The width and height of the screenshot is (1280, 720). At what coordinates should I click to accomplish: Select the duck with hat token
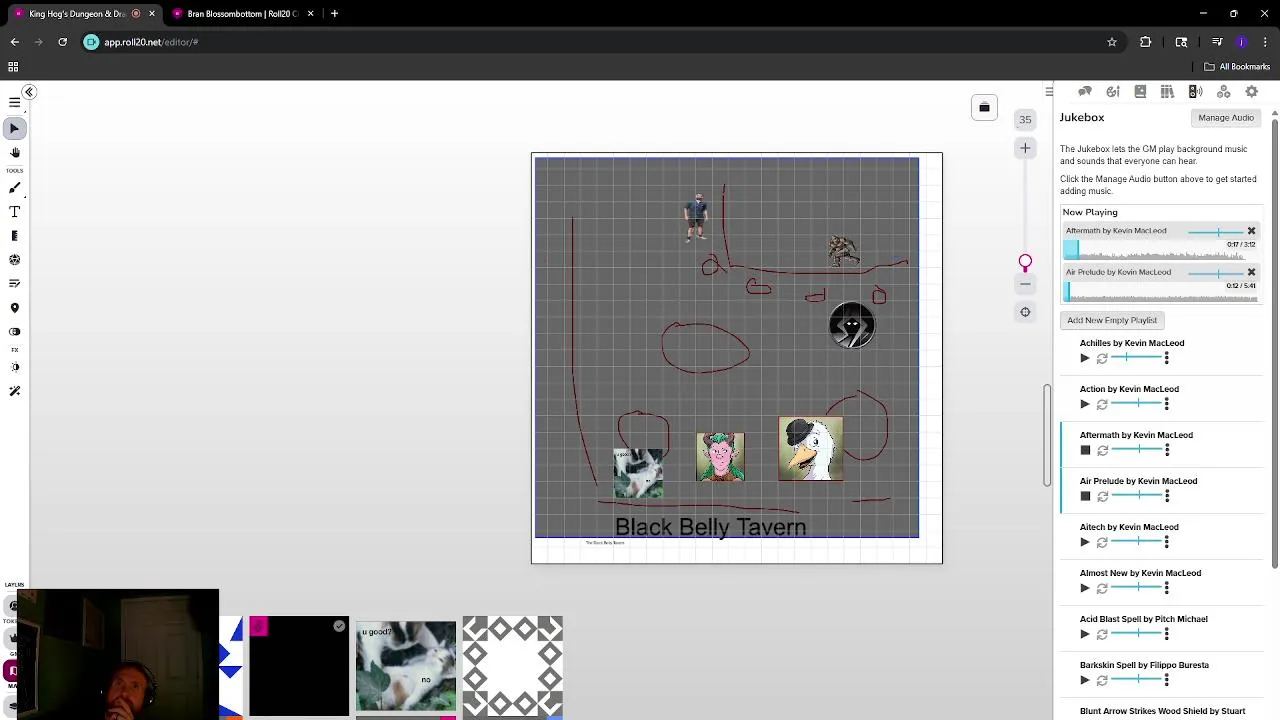810,449
